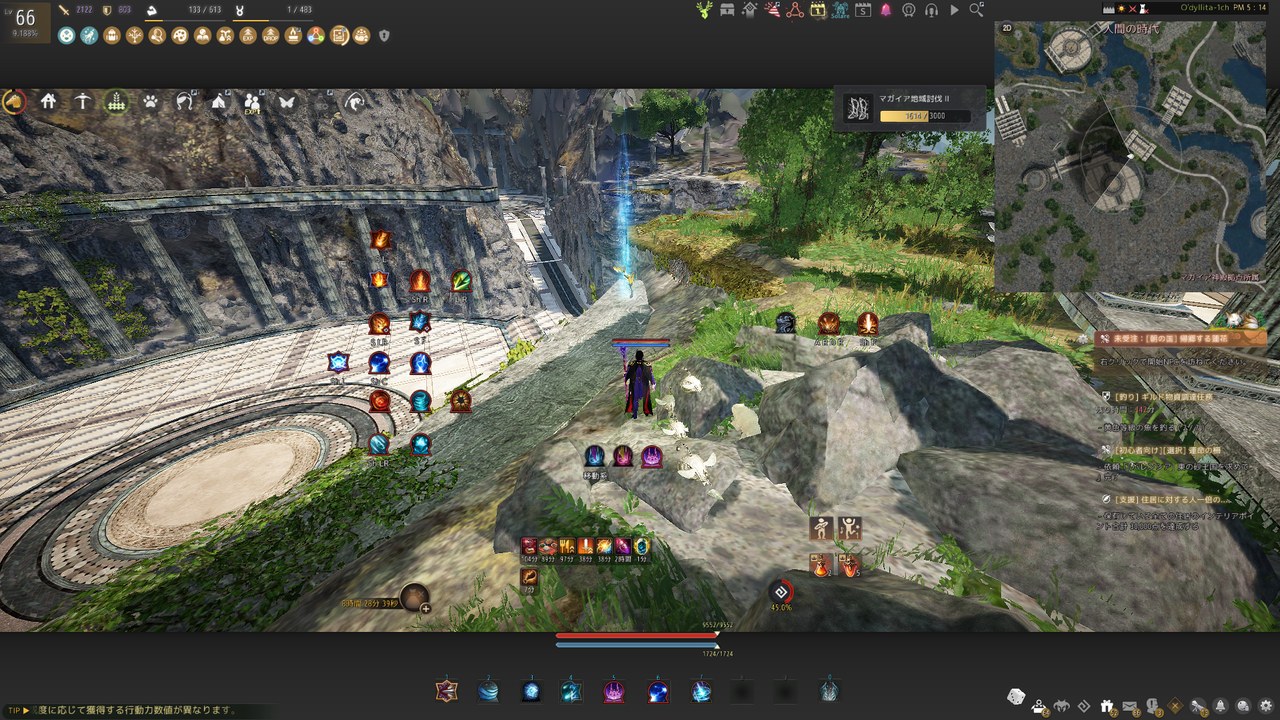Open the Solare icon
This screenshot has width=1280, height=720.
(840, 10)
